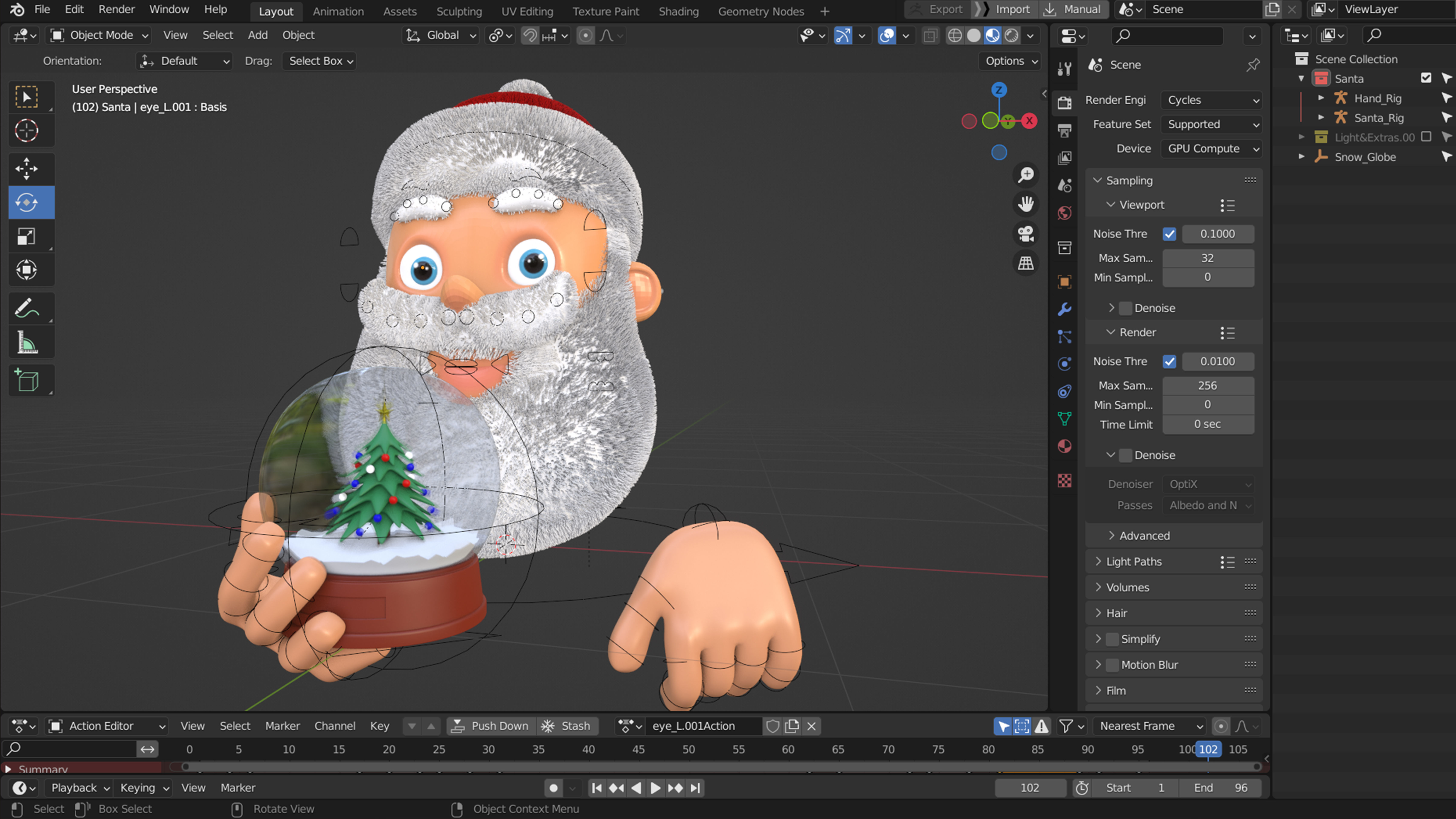This screenshot has height=819, width=1456.
Task: Open the viewport Options popover
Action: coord(1010,61)
